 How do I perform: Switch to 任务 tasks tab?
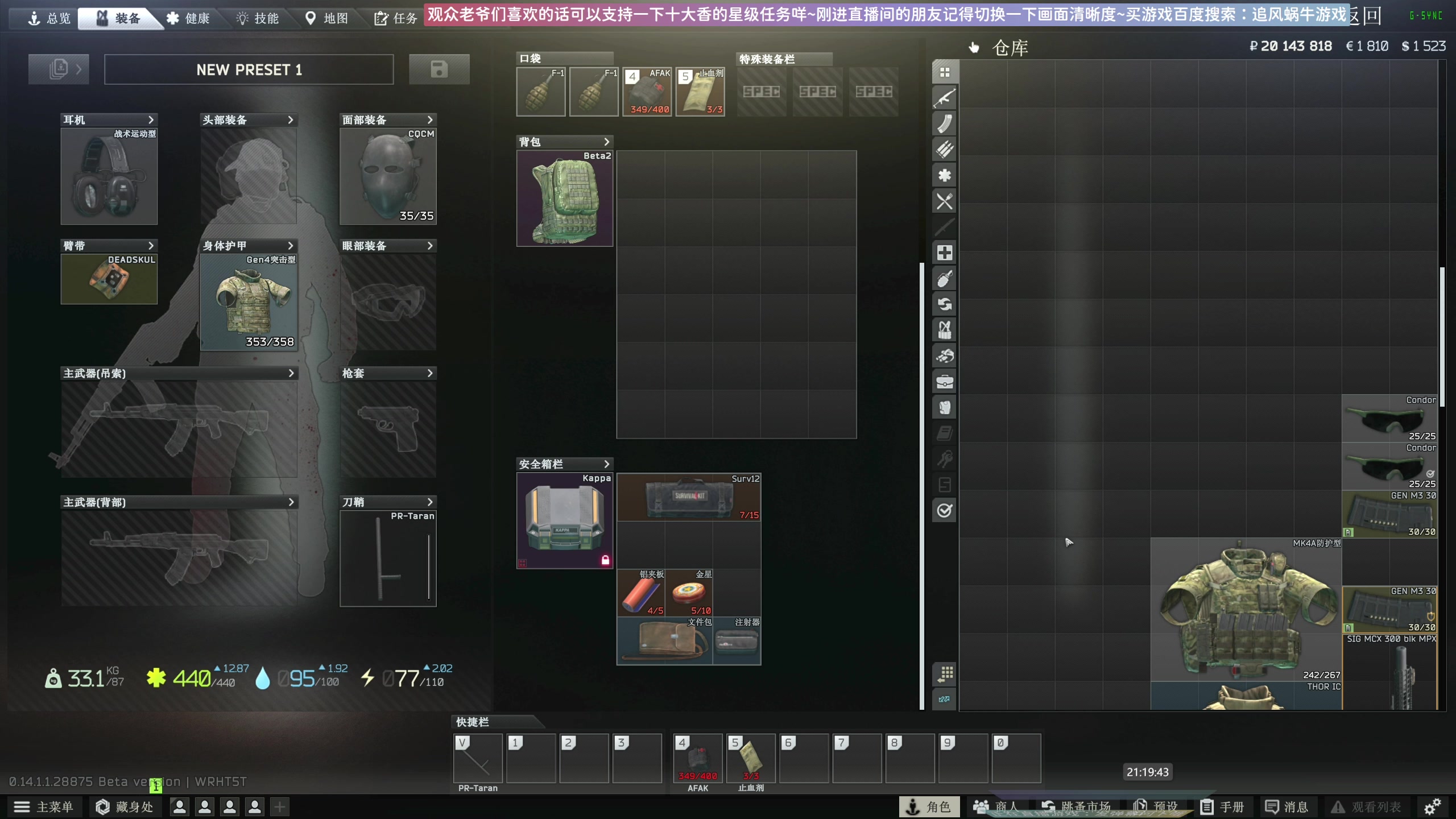point(396,18)
